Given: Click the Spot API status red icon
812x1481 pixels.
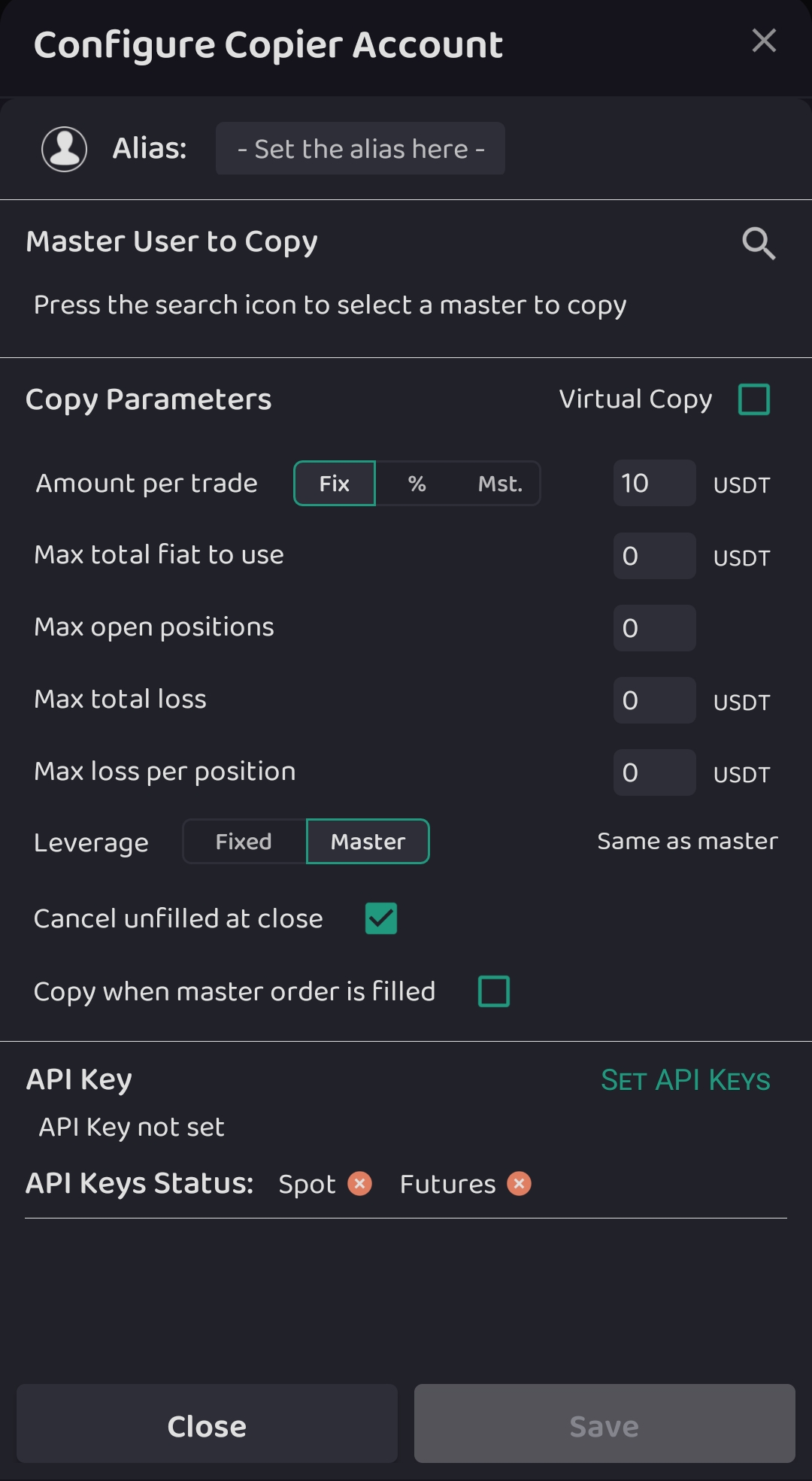Looking at the screenshot, I should click(x=359, y=1183).
